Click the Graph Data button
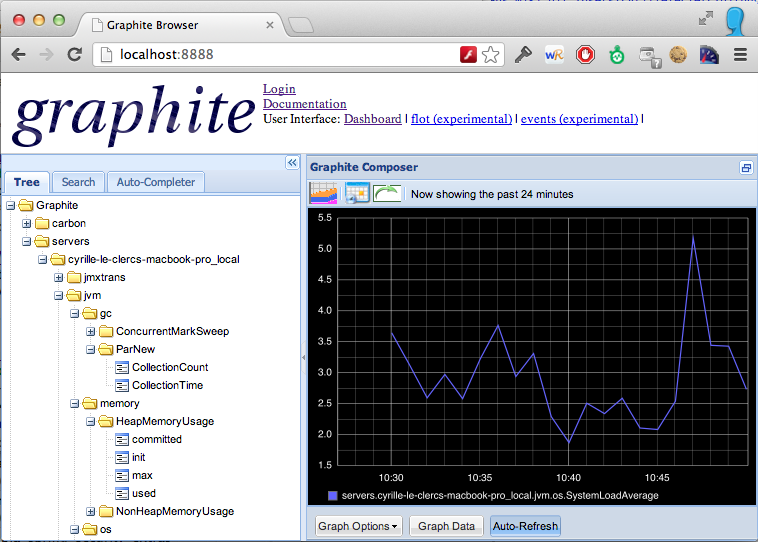The image size is (758, 542). [446, 526]
